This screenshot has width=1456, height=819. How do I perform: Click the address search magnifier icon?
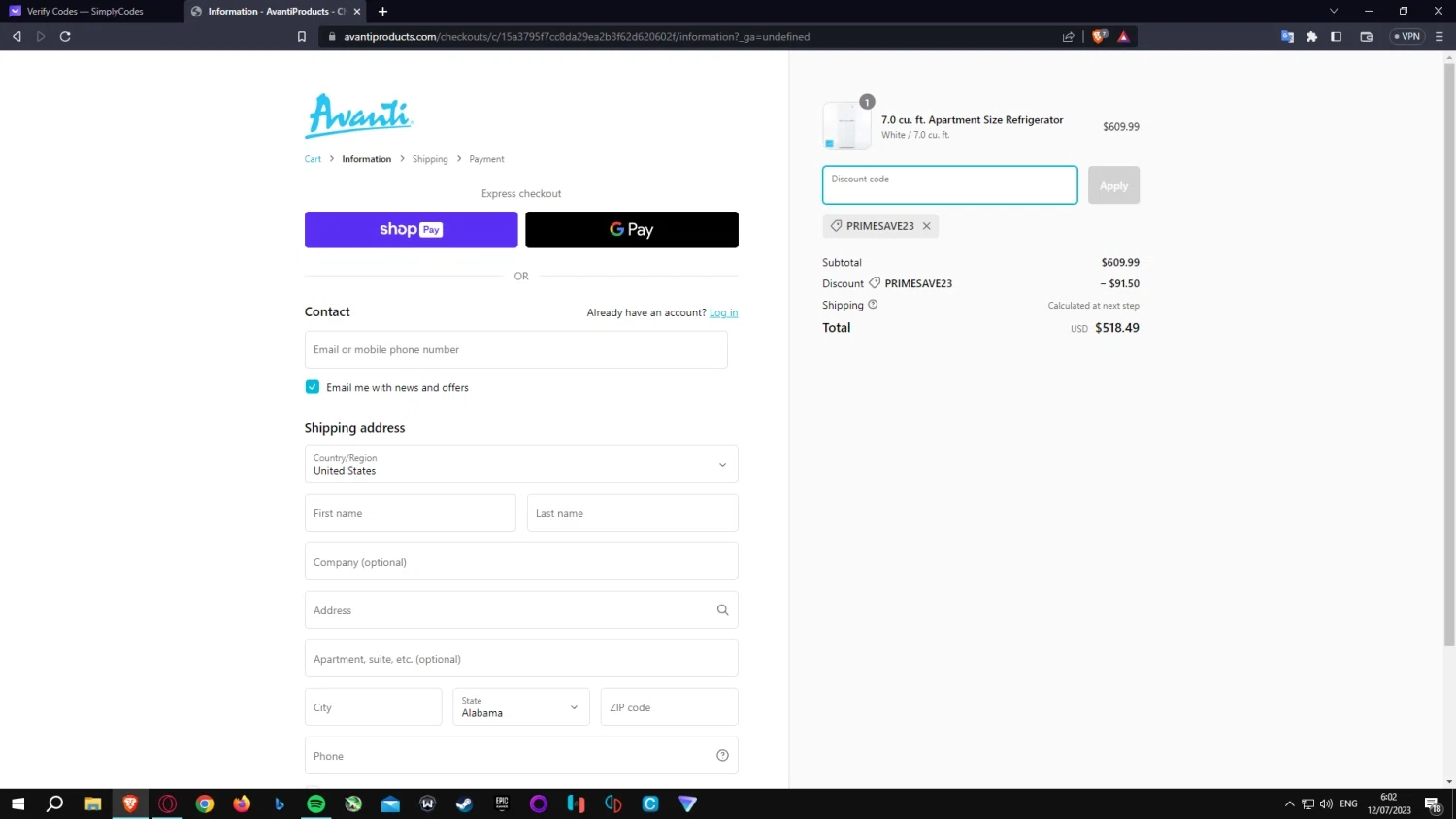(x=722, y=610)
